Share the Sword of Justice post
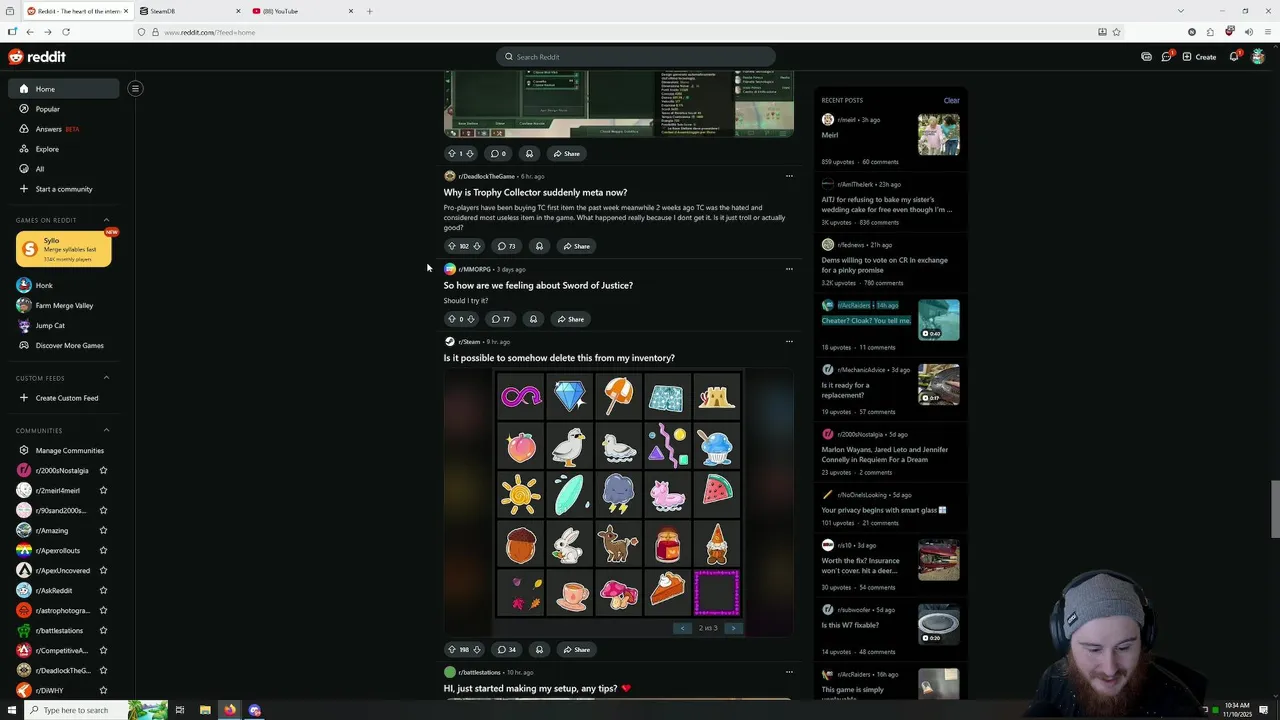The width and height of the screenshot is (1280, 720). [570, 319]
